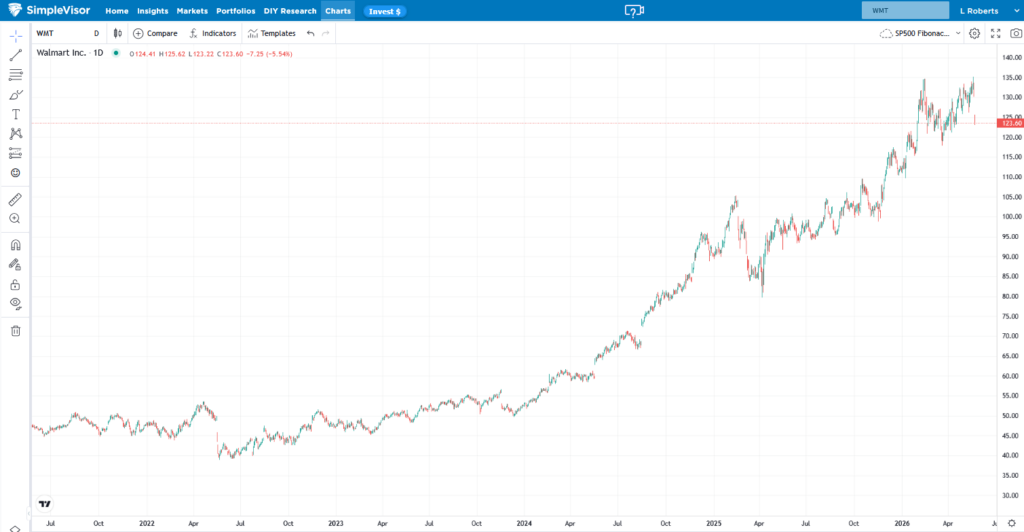Open the object tree diamond icon
The height and width of the screenshot is (532, 1024).
point(16,528)
